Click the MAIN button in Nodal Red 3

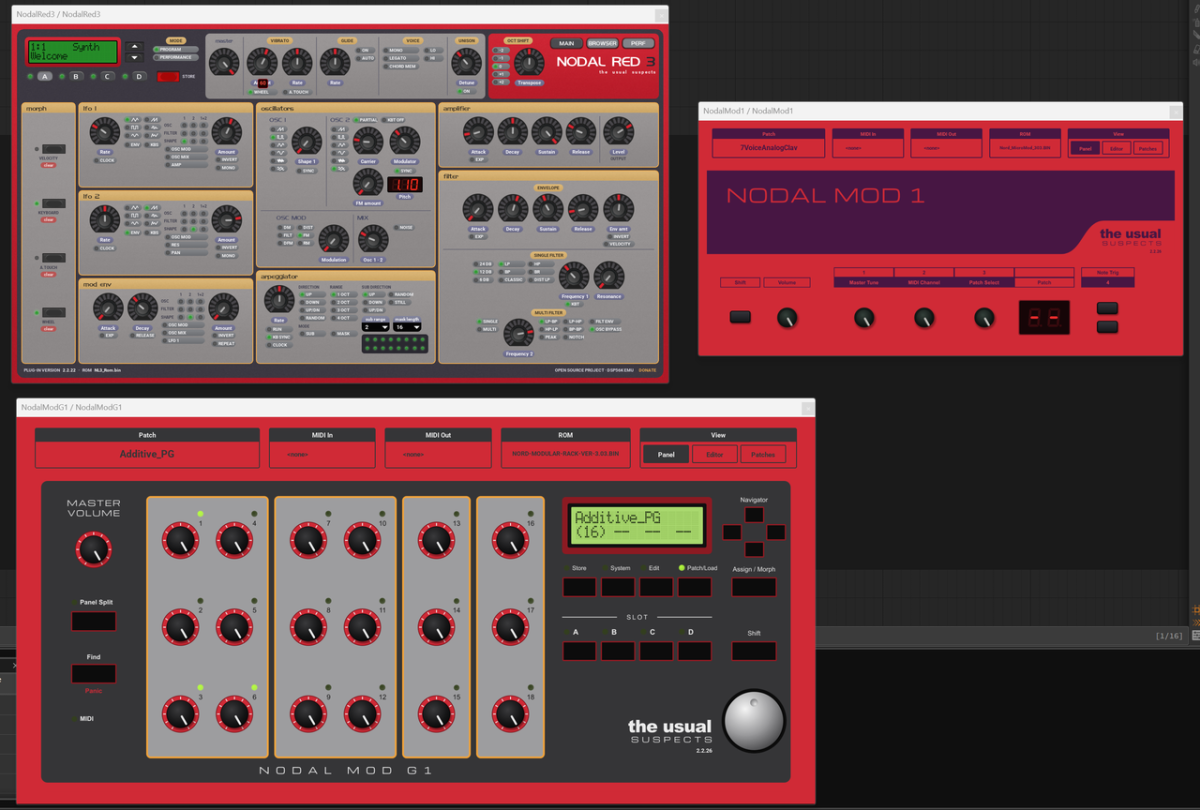[x=566, y=43]
